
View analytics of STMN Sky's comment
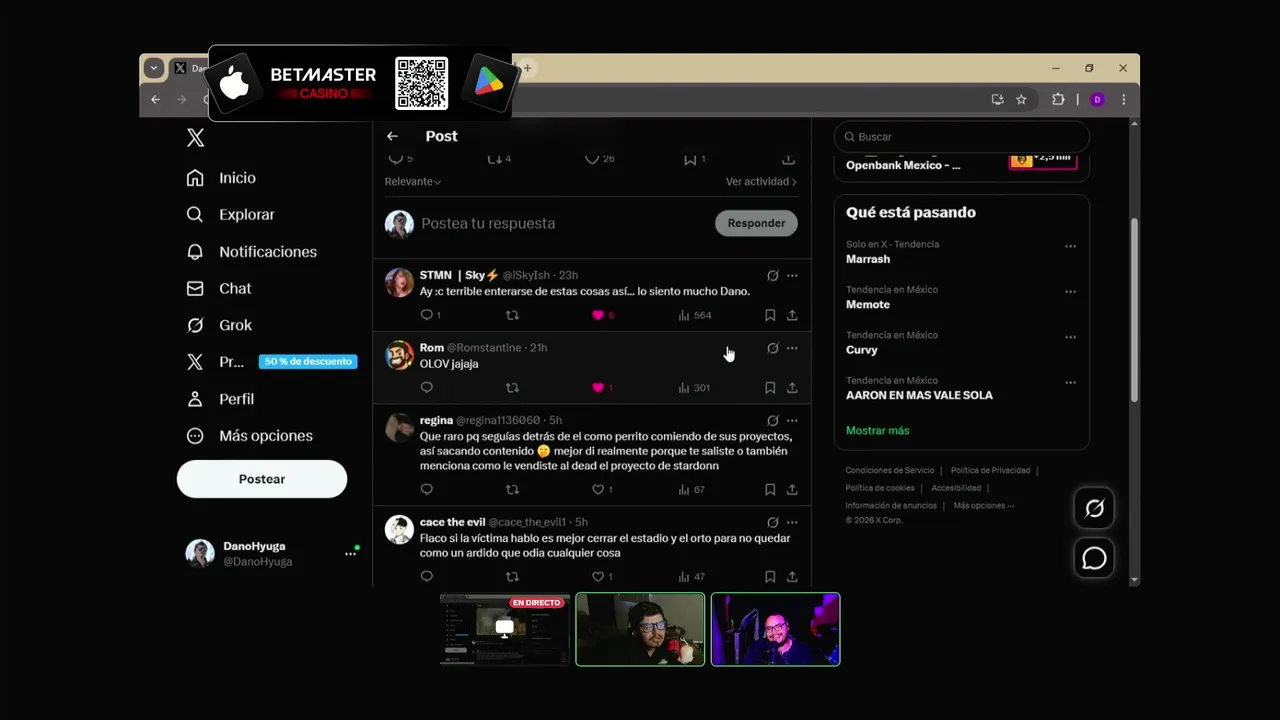[694, 315]
